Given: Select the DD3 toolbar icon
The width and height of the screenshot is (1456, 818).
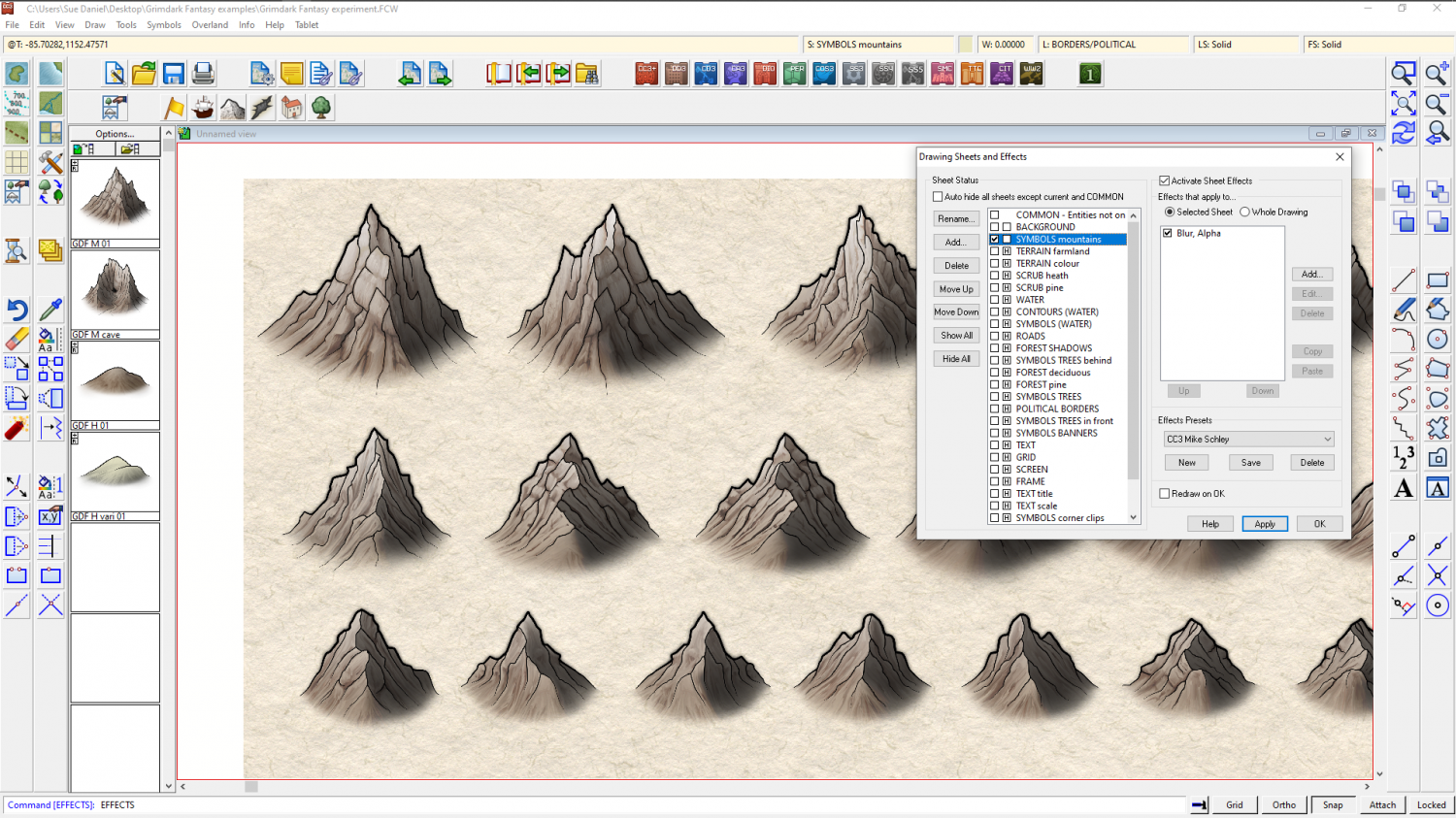Looking at the screenshot, I should (677, 74).
